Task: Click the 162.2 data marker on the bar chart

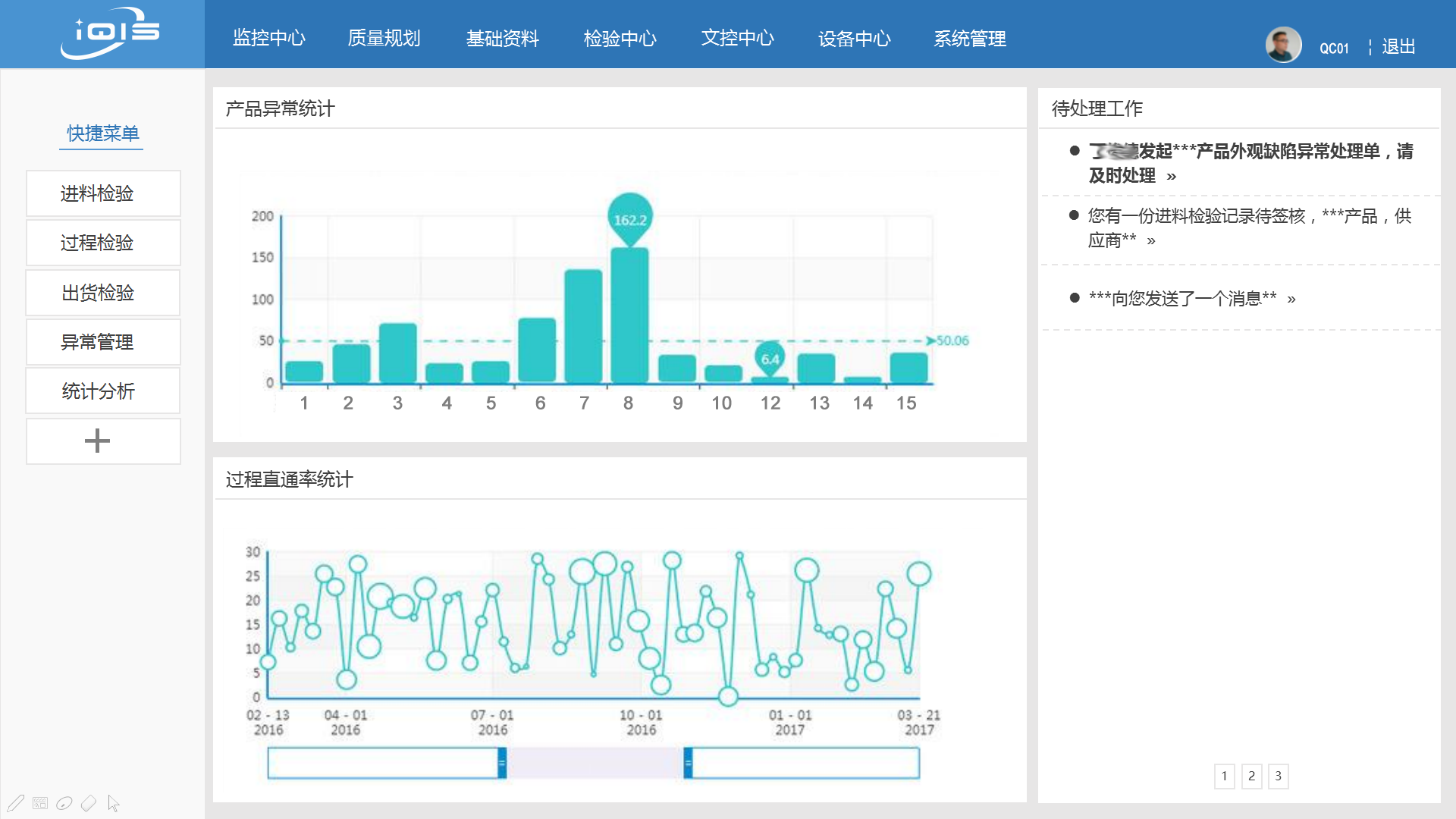Action: click(x=629, y=221)
